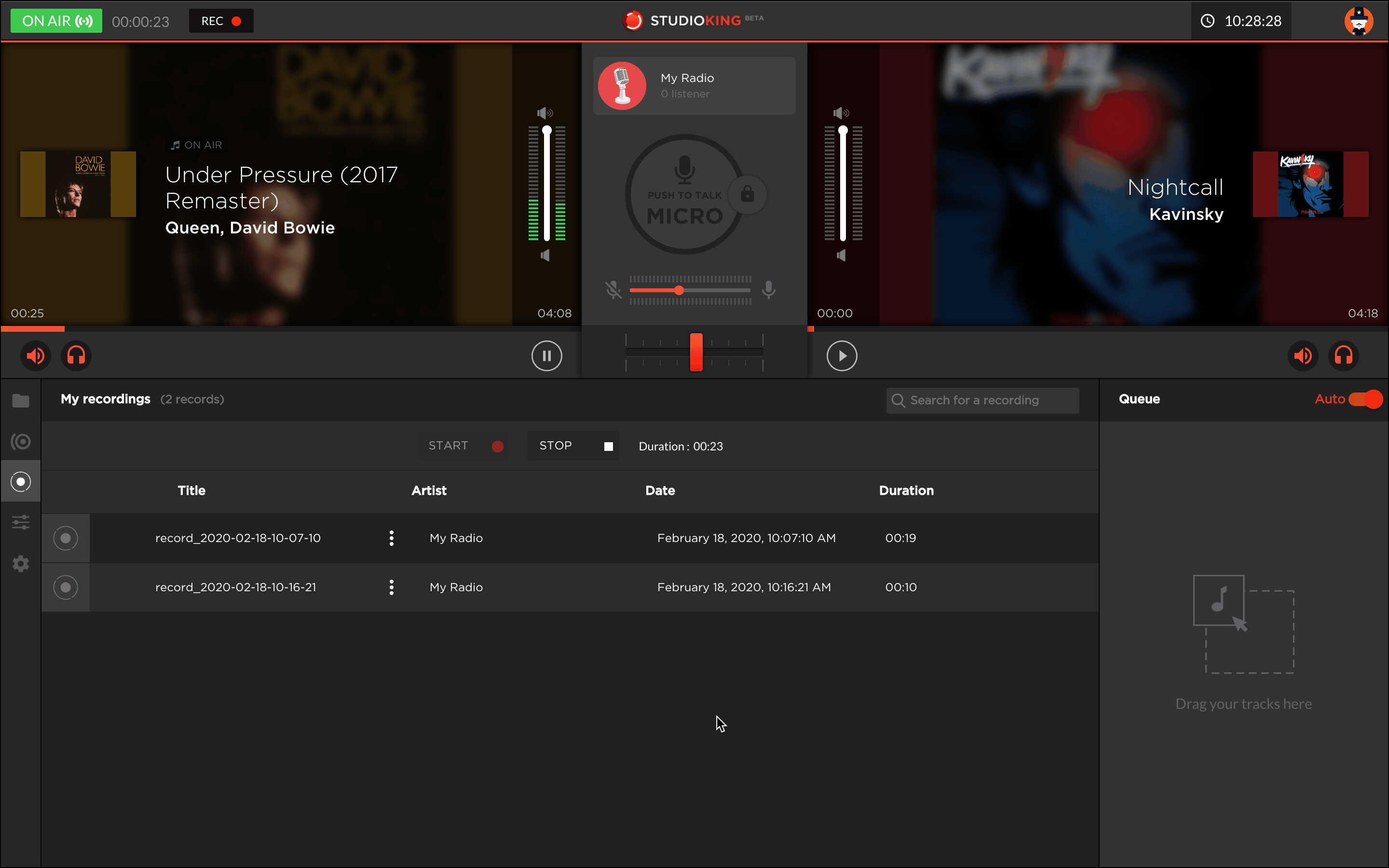This screenshot has height=868, width=1389.
Task: Click right deck volume fader
Action: pos(843,184)
